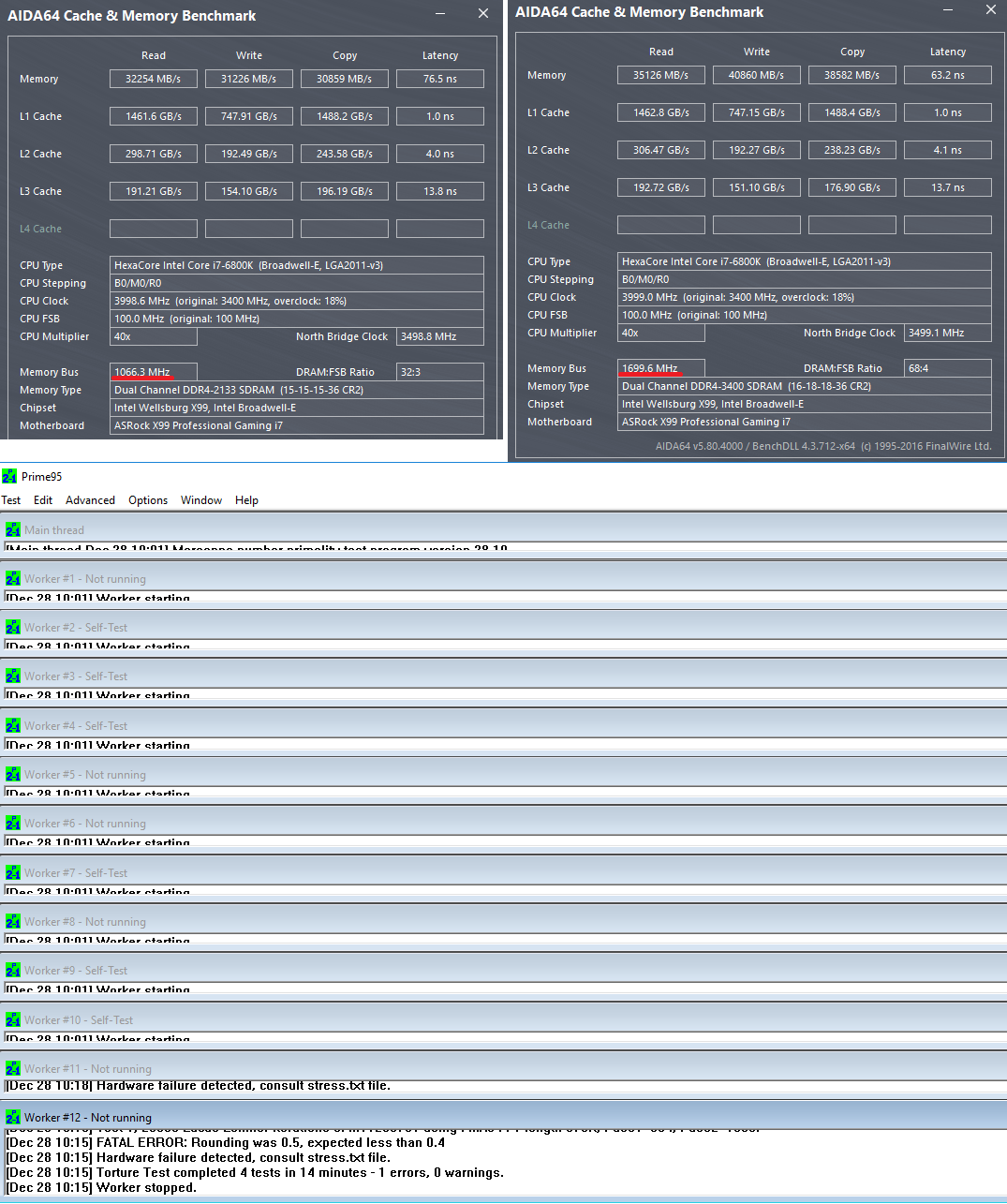Open the Edit menu in Prime95
1007x1204 pixels.
pos(43,500)
